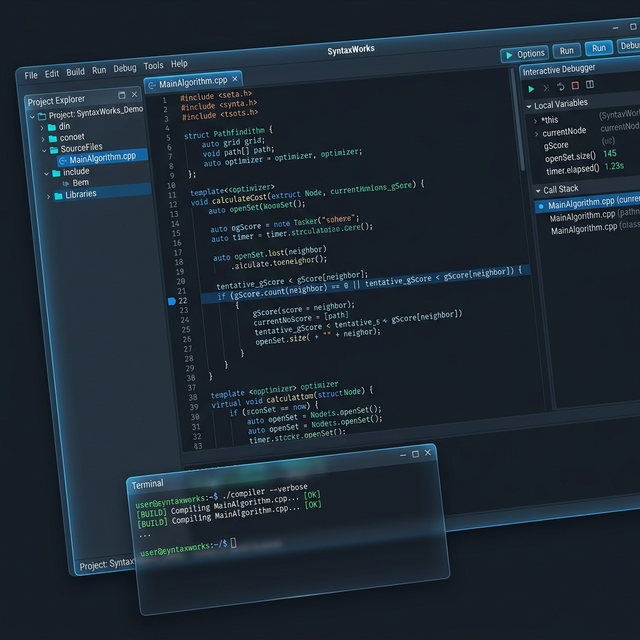Click the Bem file icon under include

66,183
